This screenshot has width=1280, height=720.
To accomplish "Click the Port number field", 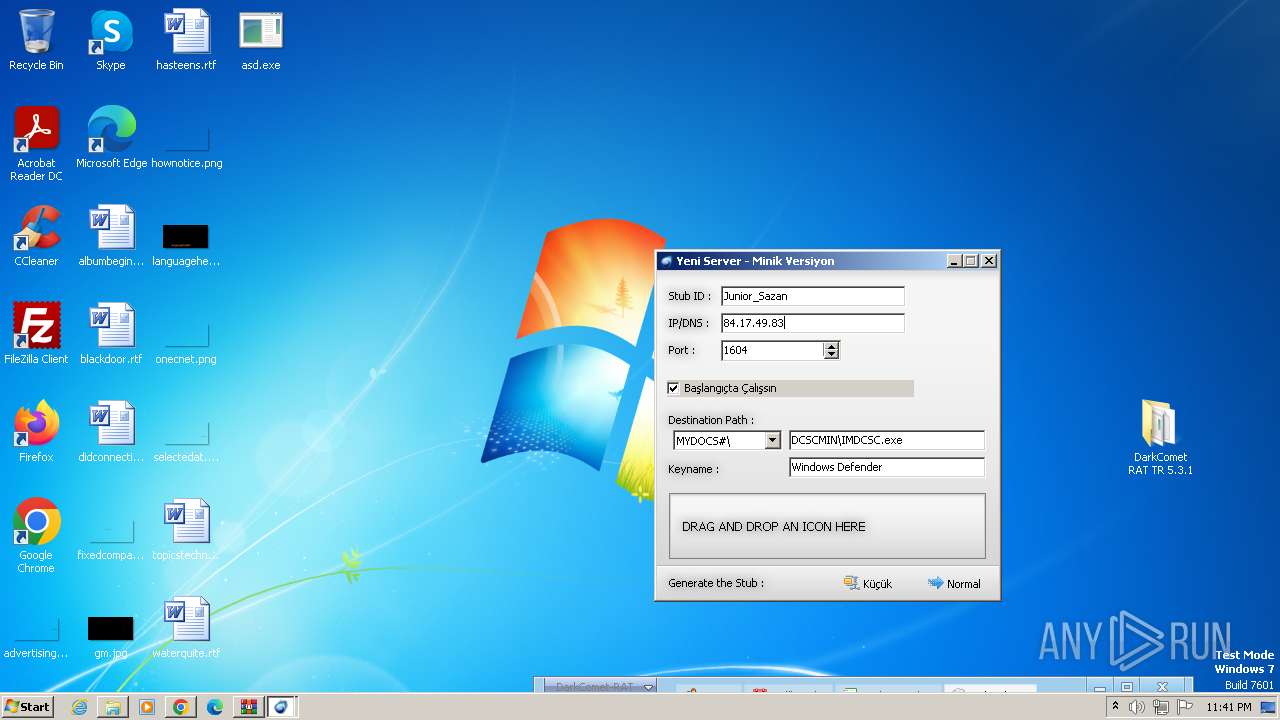I will 772,350.
